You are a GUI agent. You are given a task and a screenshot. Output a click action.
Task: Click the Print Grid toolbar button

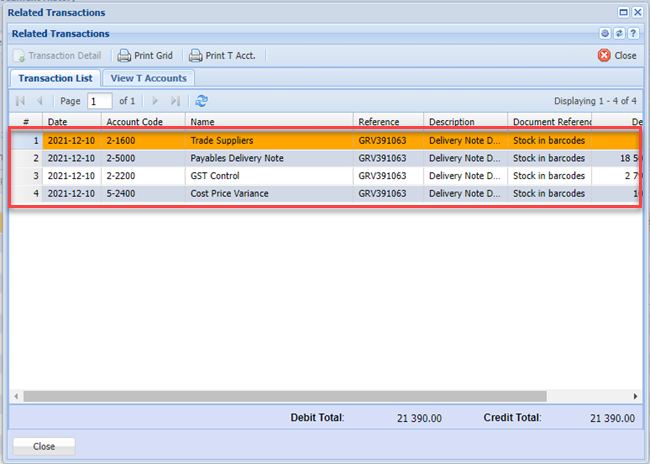(x=144, y=56)
